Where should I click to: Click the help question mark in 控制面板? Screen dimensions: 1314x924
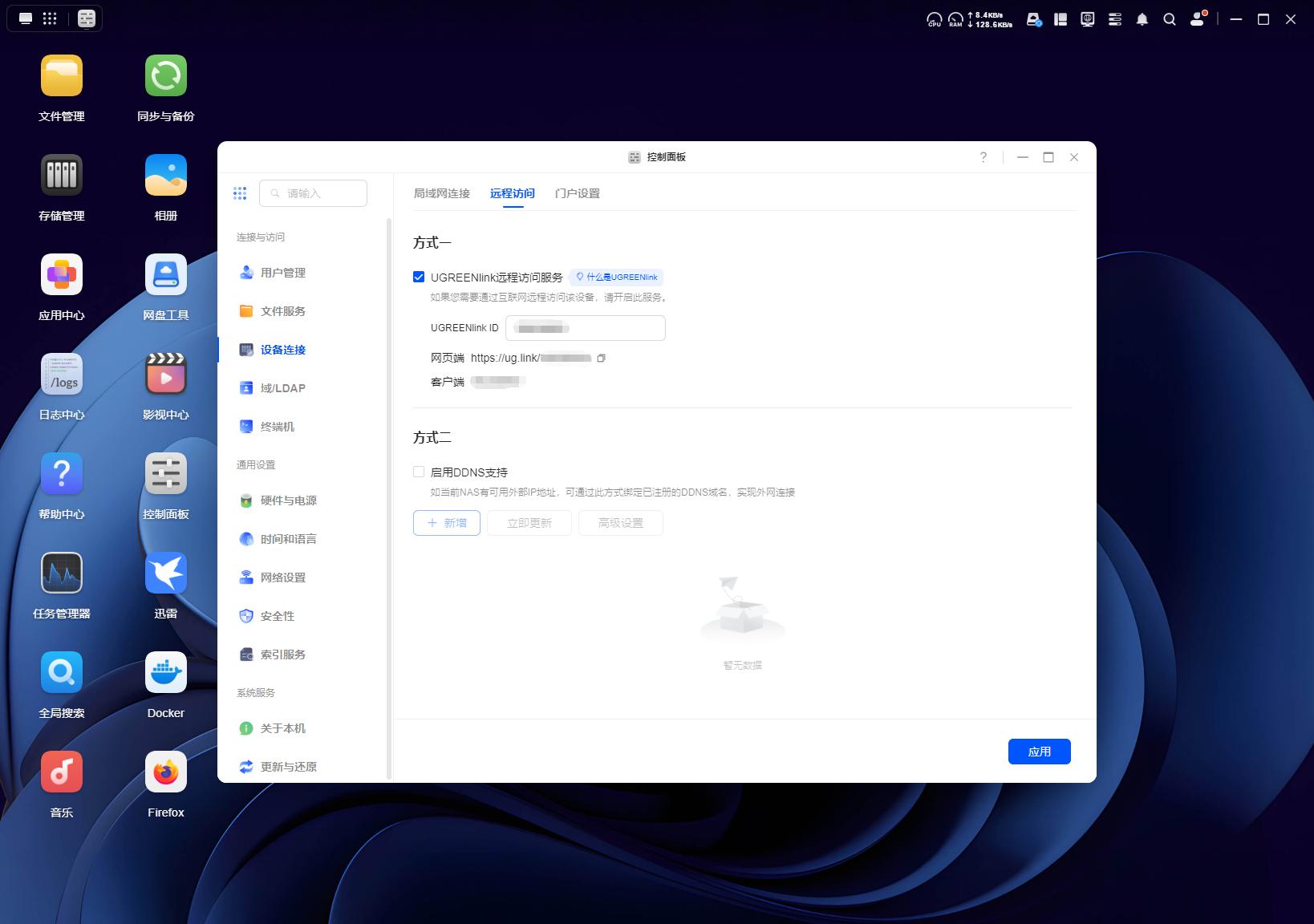pos(983,157)
